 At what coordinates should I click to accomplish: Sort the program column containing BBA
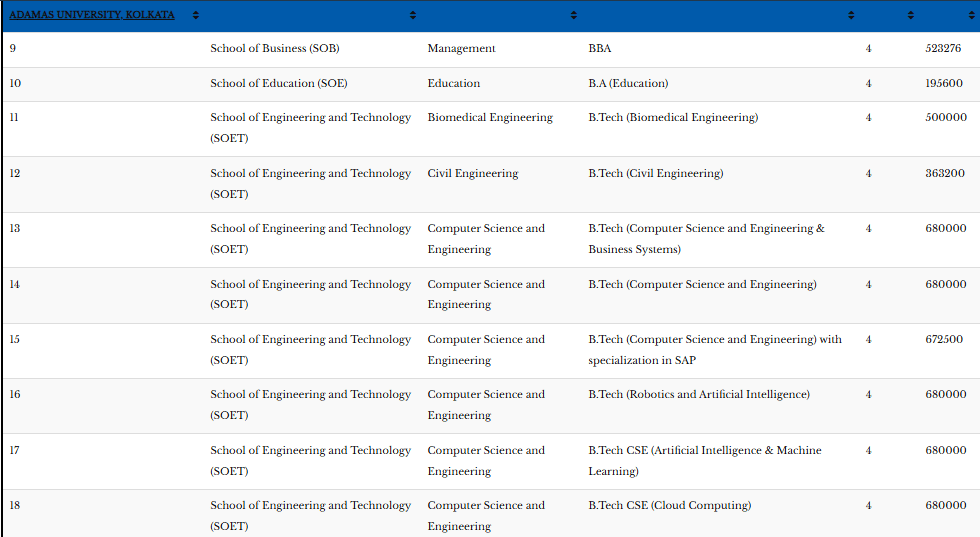(851, 15)
